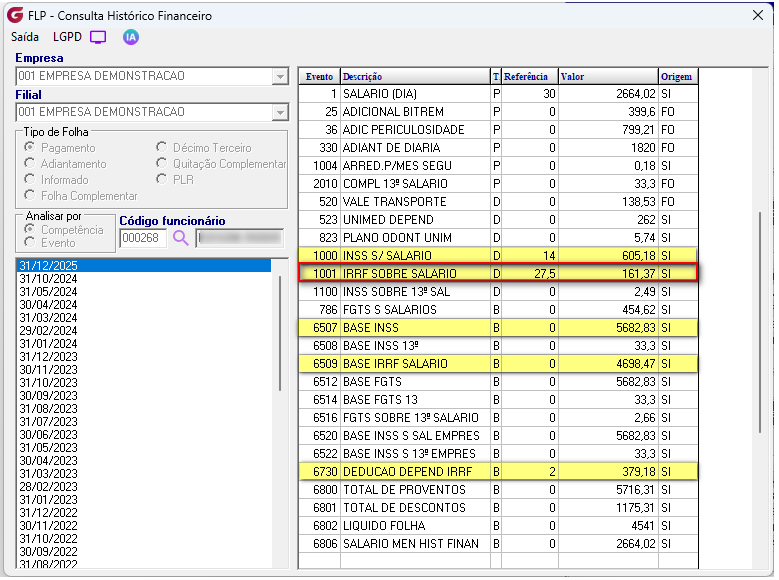Click the Código funcionário field 000268
The height and width of the screenshot is (580, 779).
(x=143, y=238)
